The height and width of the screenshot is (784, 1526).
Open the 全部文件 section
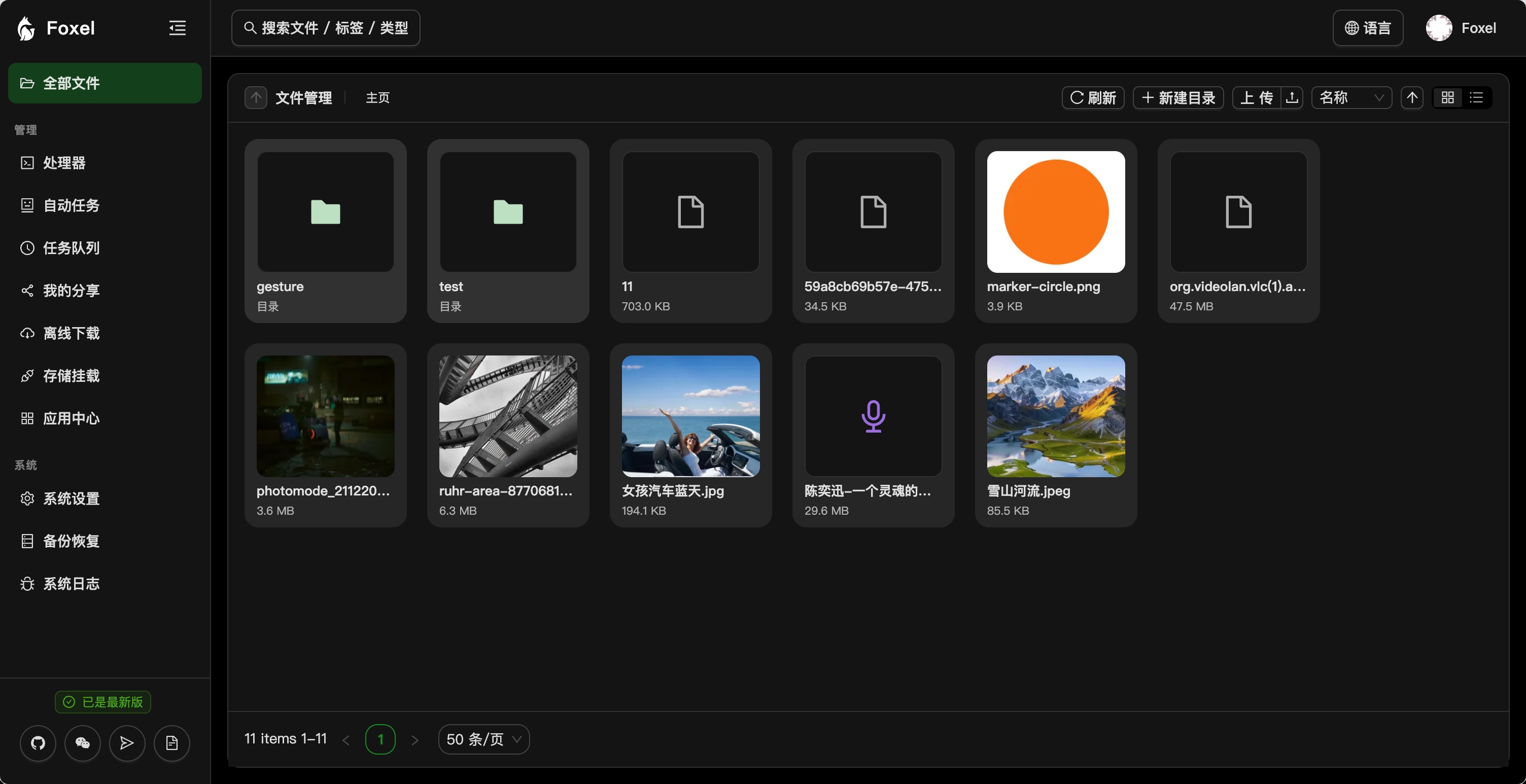point(105,83)
